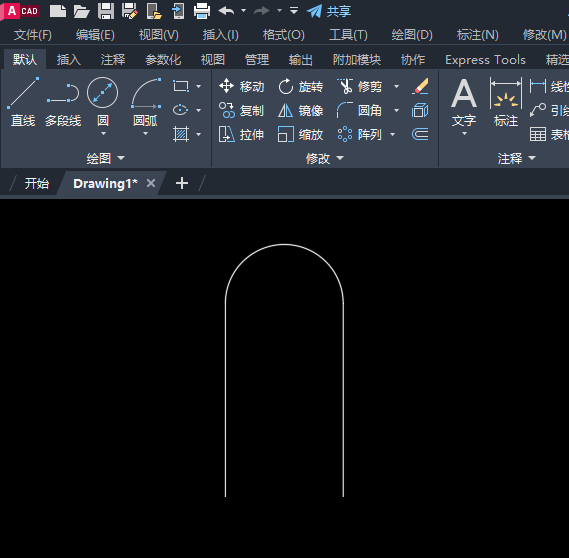Screen dimensions: 569x558
Task: Close the Drawing1 tab
Action: pos(151,183)
